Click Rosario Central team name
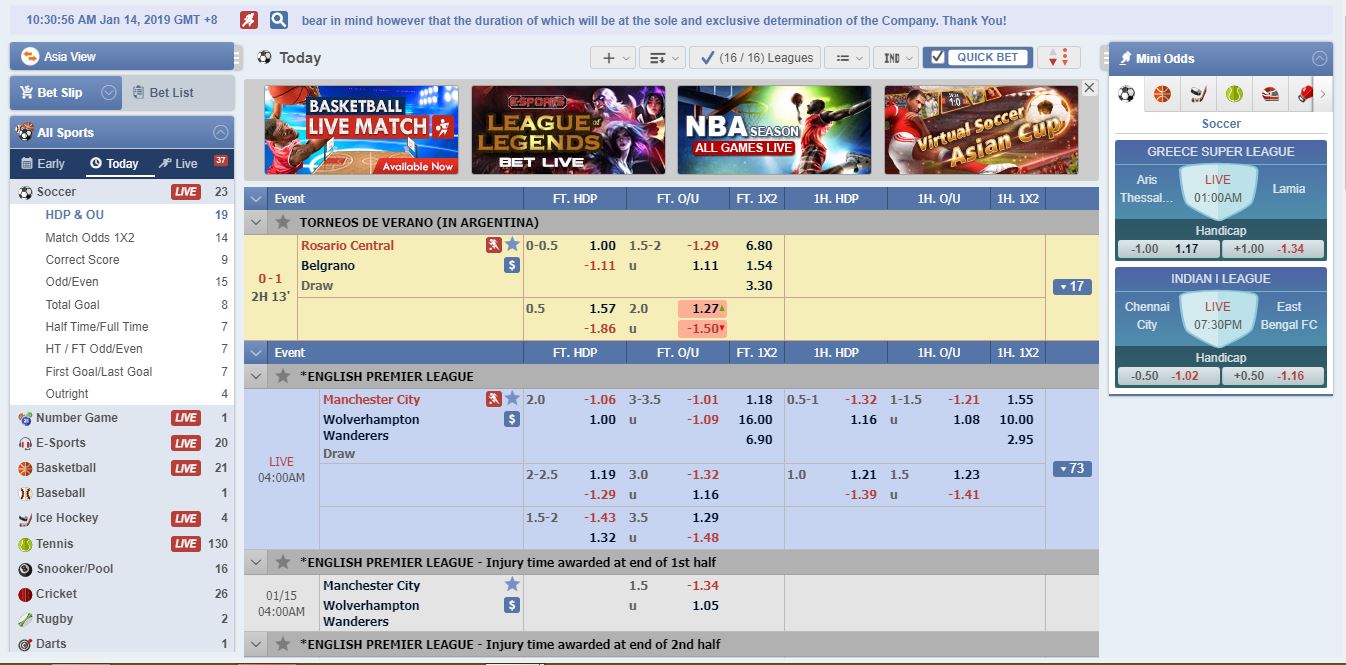The width and height of the screenshot is (1346, 665). (x=347, y=245)
